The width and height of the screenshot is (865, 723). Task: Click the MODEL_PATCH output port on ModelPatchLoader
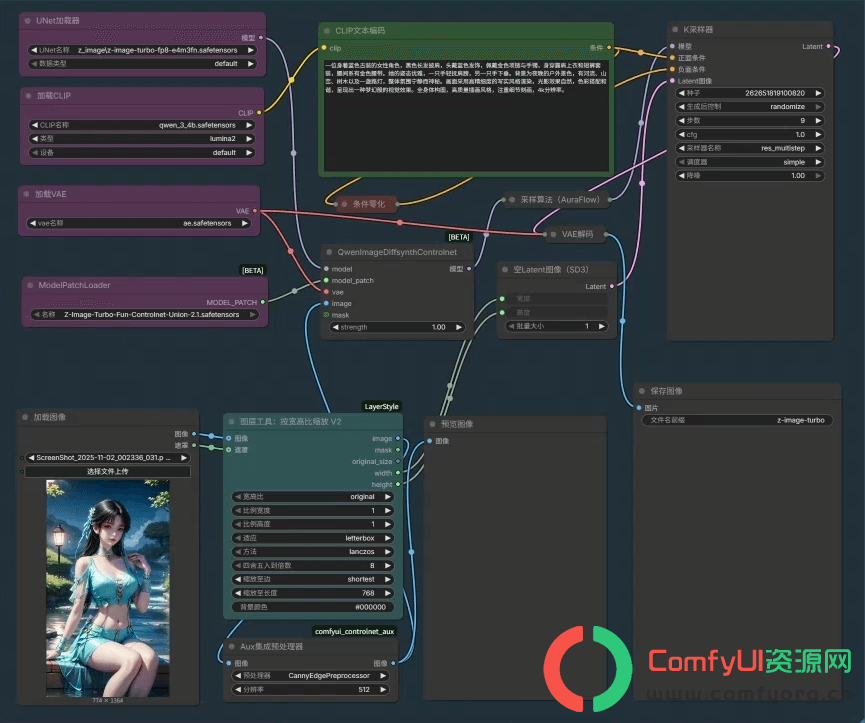pos(263,302)
